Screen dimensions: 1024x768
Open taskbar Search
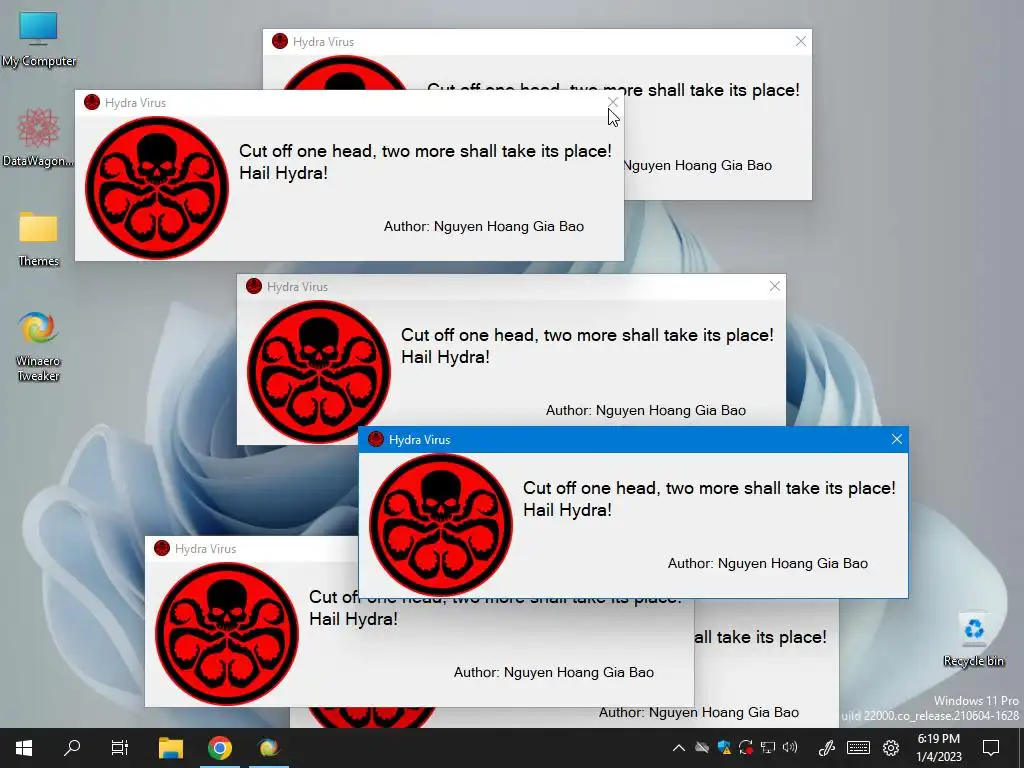pos(72,748)
